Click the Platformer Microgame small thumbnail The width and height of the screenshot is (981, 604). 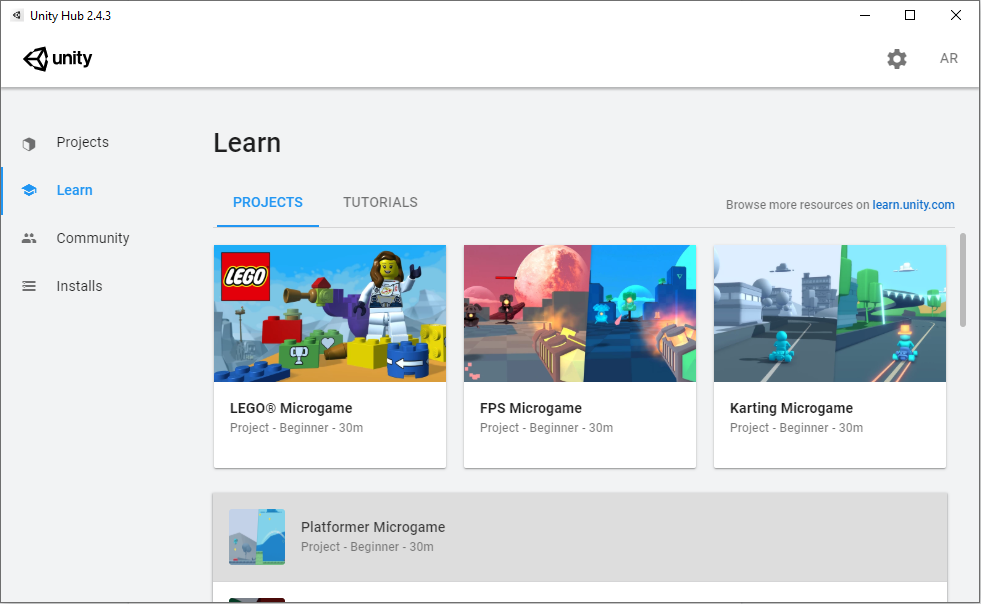tap(257, 537)
